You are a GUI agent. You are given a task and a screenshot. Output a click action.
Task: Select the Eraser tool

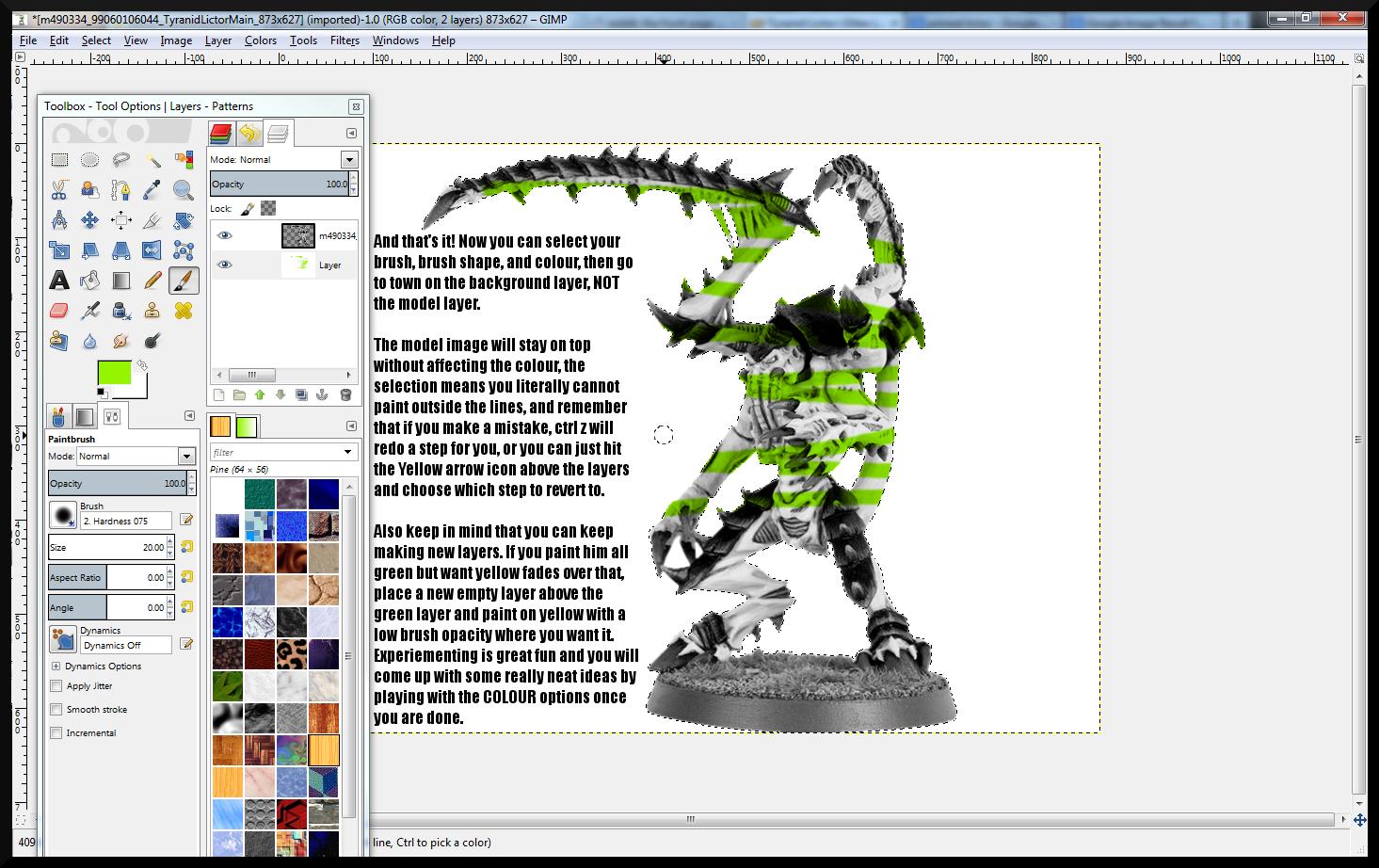click(59, 311)
